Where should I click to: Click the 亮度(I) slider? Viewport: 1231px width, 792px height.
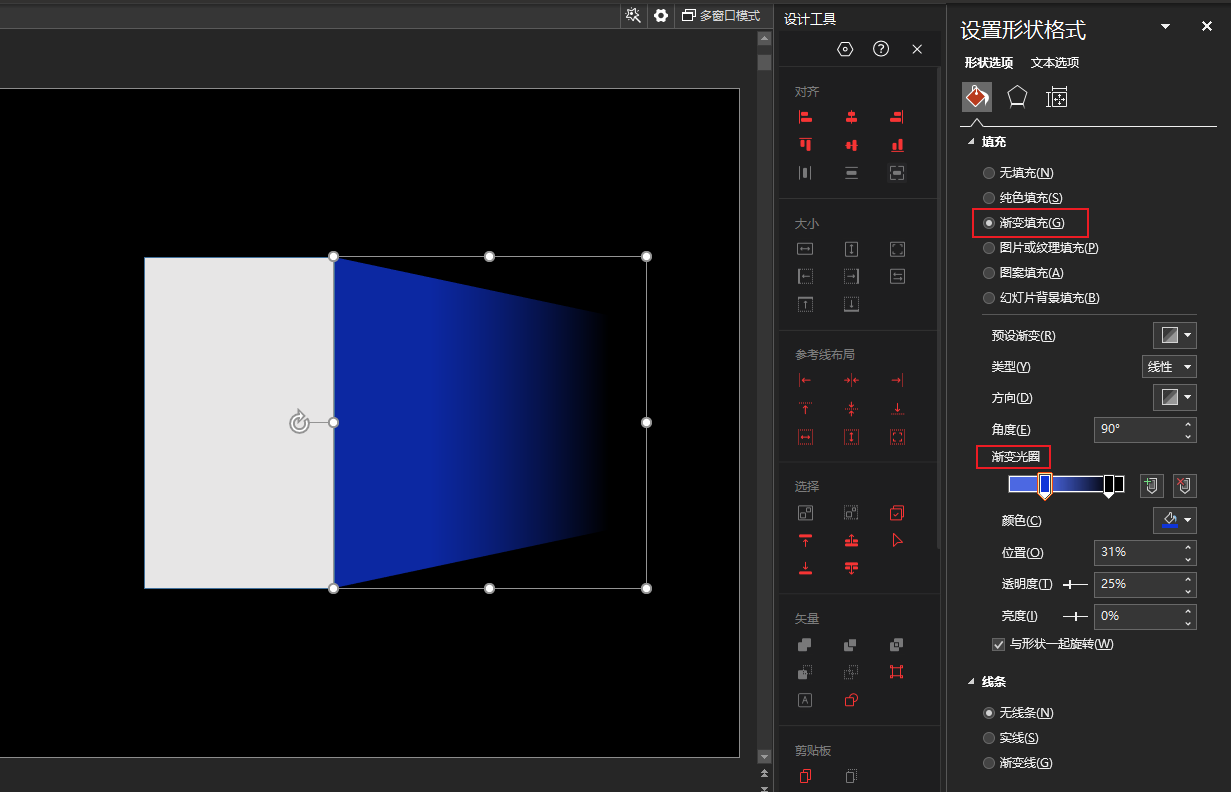tap(1075, 616)
